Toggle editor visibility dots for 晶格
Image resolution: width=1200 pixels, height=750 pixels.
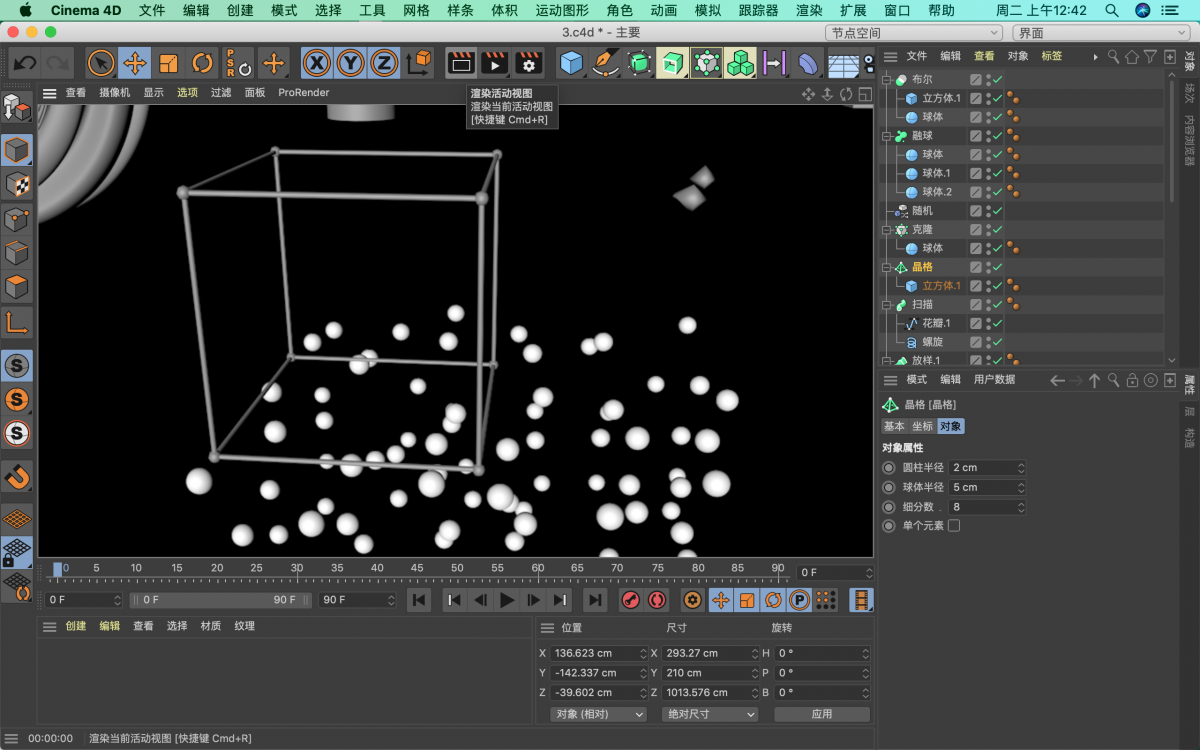pyautogui.click(x=988, y=267)
